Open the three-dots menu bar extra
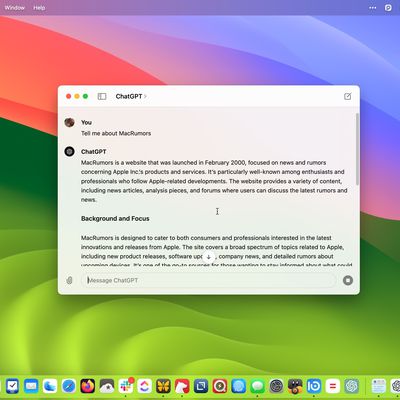The image size is (400, 400). pos(372,8)
